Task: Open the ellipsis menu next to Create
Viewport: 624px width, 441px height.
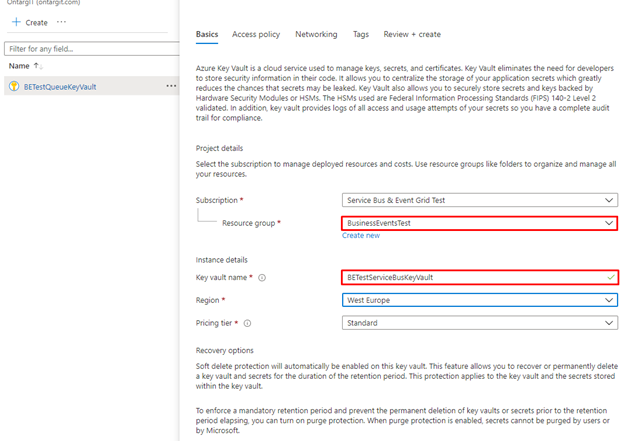Action: point(61,22)
